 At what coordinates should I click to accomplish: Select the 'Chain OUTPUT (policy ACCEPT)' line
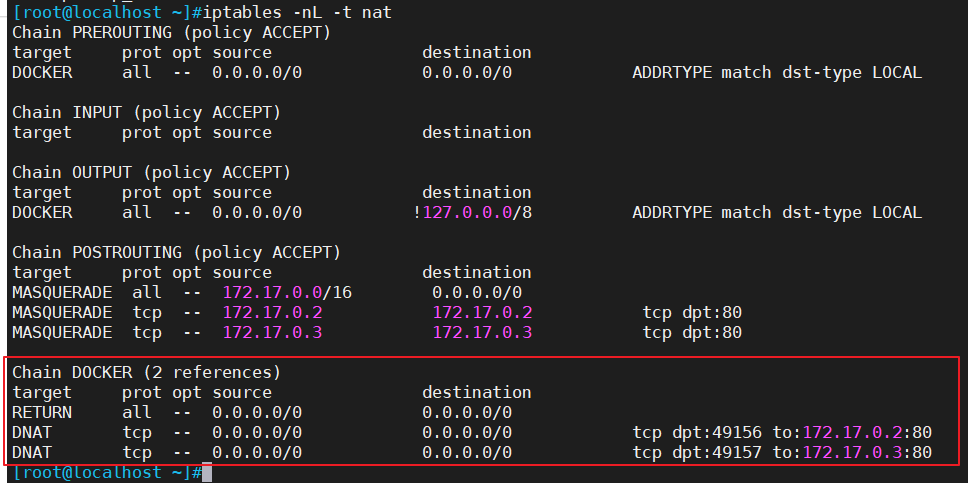[151, 172]
